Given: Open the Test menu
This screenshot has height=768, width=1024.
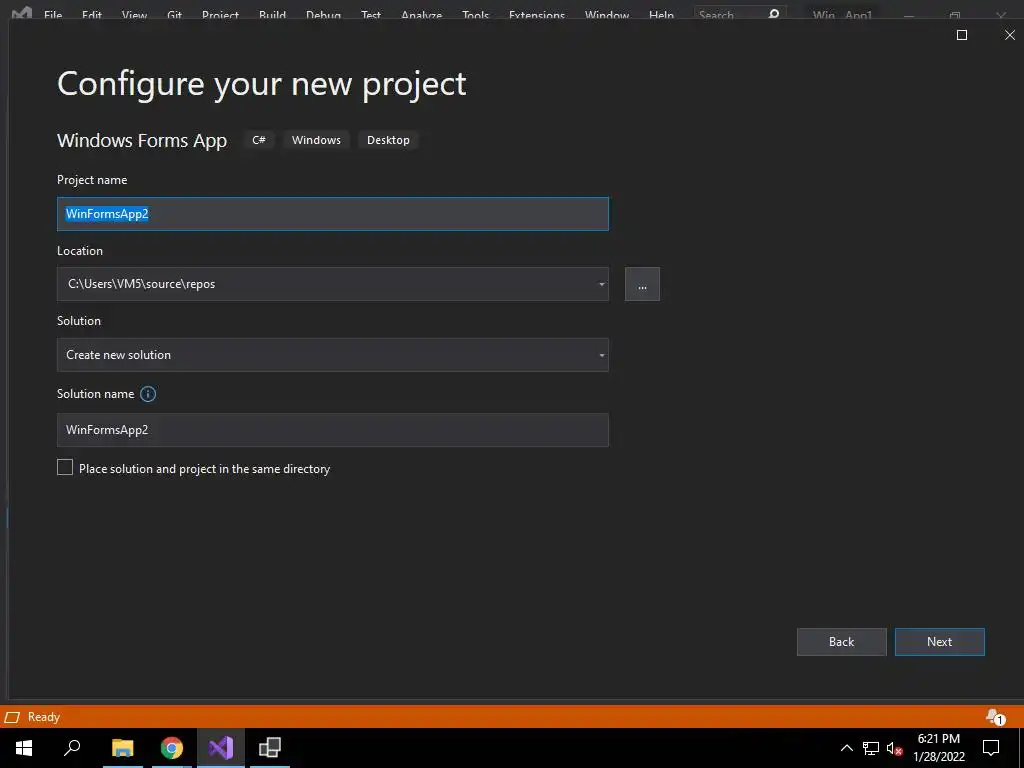Looking at the screenshot, I should coord(371,14).
